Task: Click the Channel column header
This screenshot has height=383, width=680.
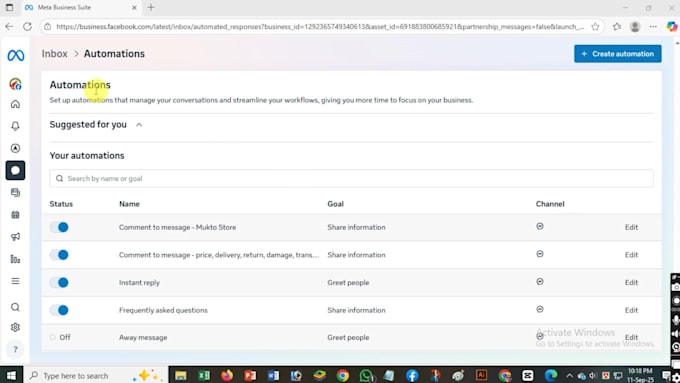Action: click(550, 204)
